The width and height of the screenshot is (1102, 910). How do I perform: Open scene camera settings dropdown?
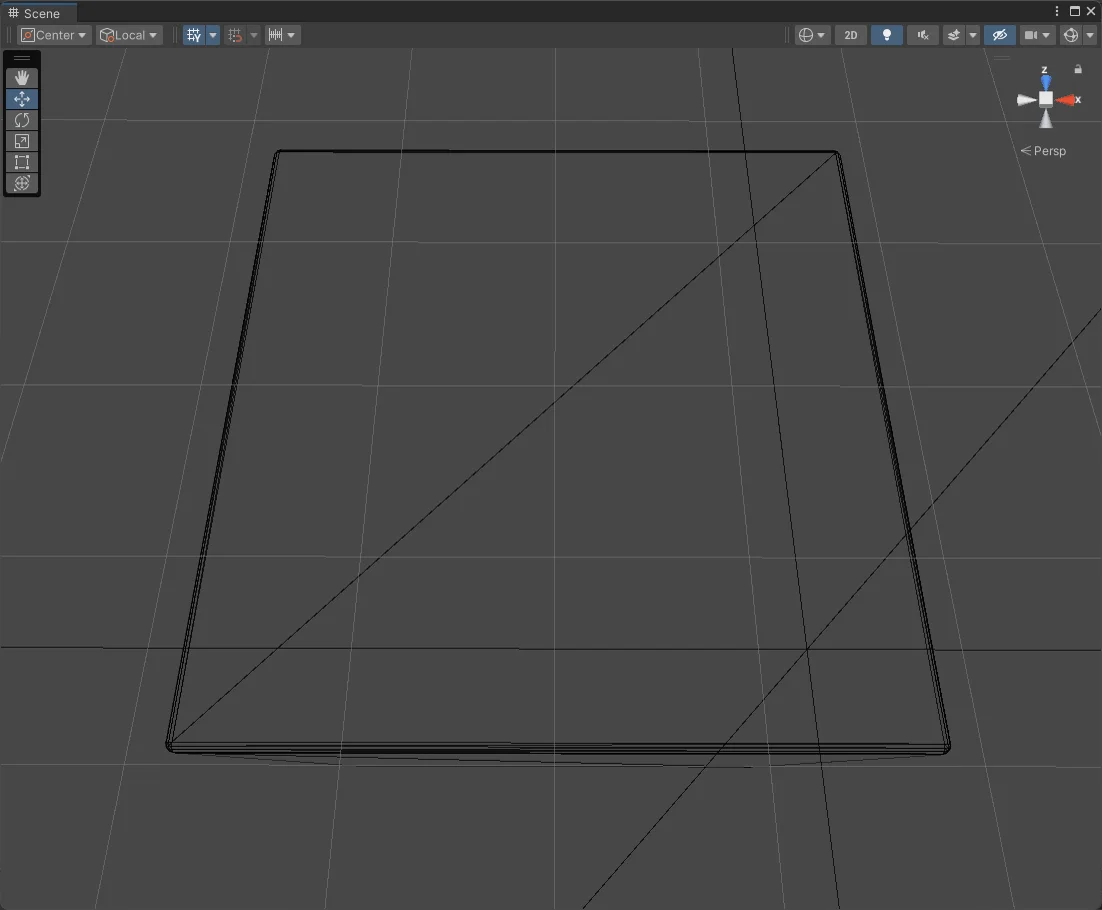pyautogui.click(x=1037, y=35)
